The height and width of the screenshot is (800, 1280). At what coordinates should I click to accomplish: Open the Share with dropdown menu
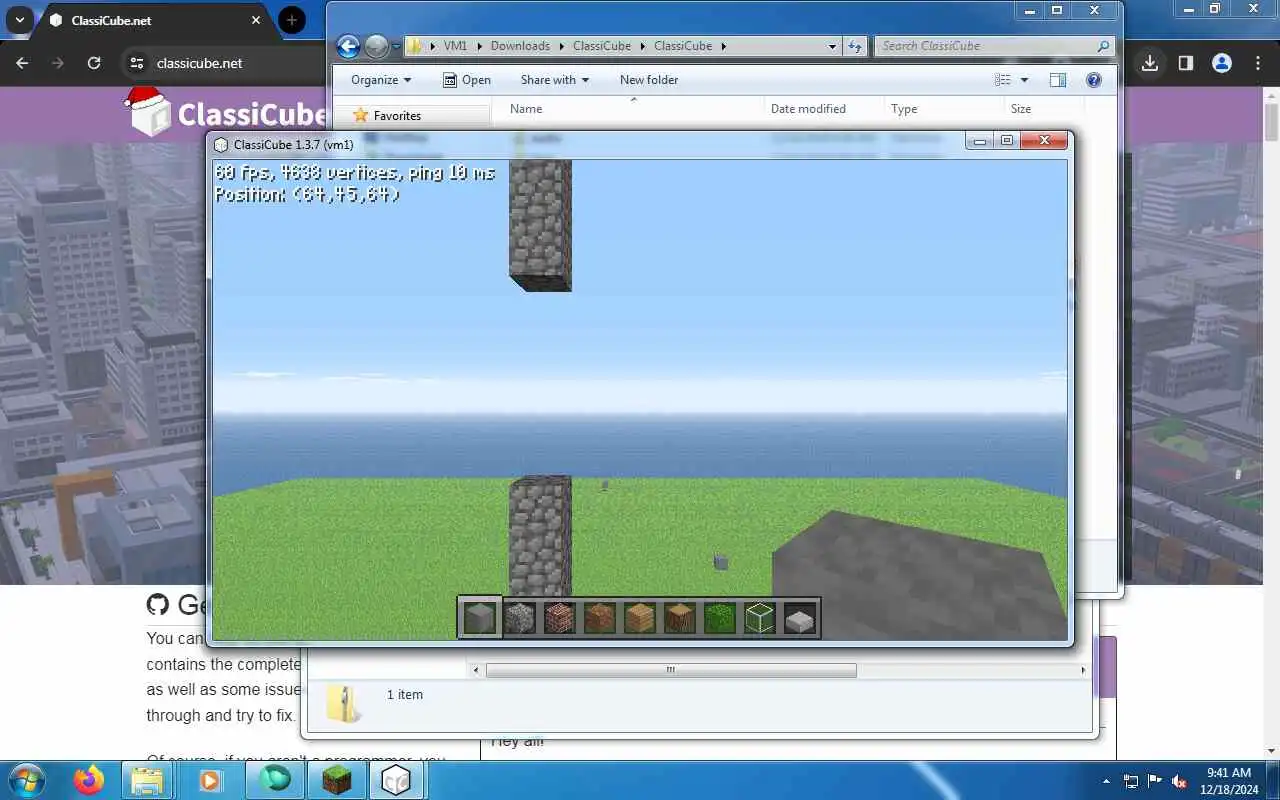click(x=555, y=80)
